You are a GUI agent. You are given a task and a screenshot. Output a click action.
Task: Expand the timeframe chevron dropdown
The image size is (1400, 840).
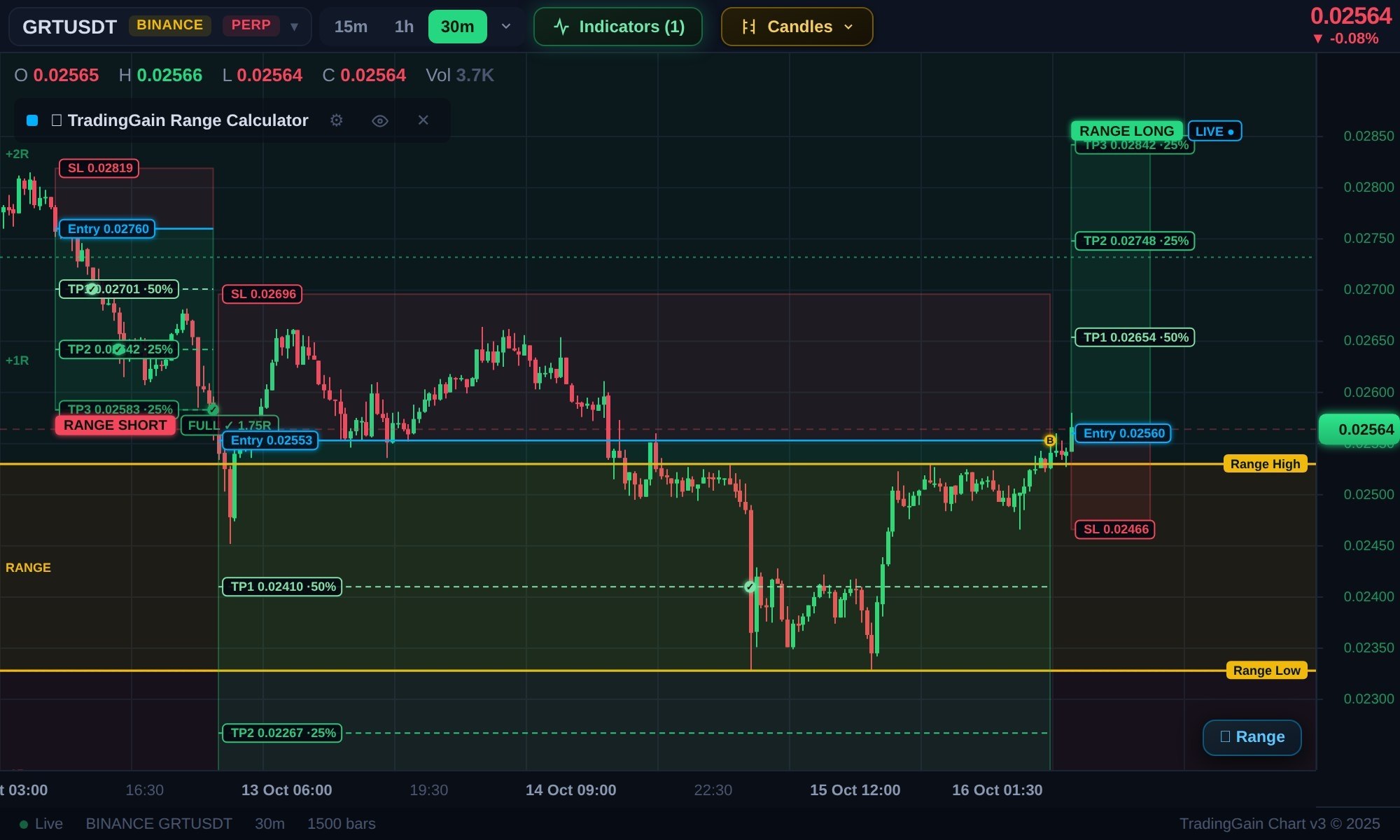click(x=506, y=27)
